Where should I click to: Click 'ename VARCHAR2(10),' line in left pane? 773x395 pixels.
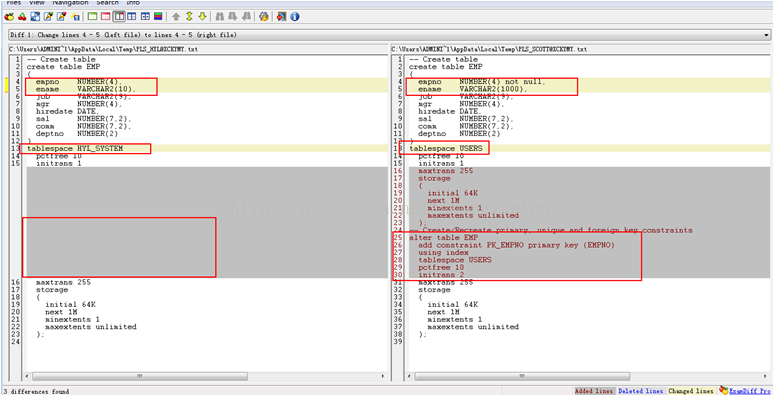coord(86,89)
